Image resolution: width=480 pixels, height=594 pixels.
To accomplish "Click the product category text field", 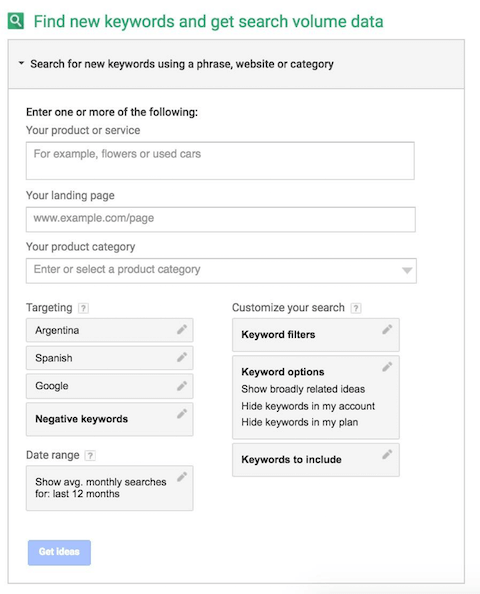I will (221, 270).
